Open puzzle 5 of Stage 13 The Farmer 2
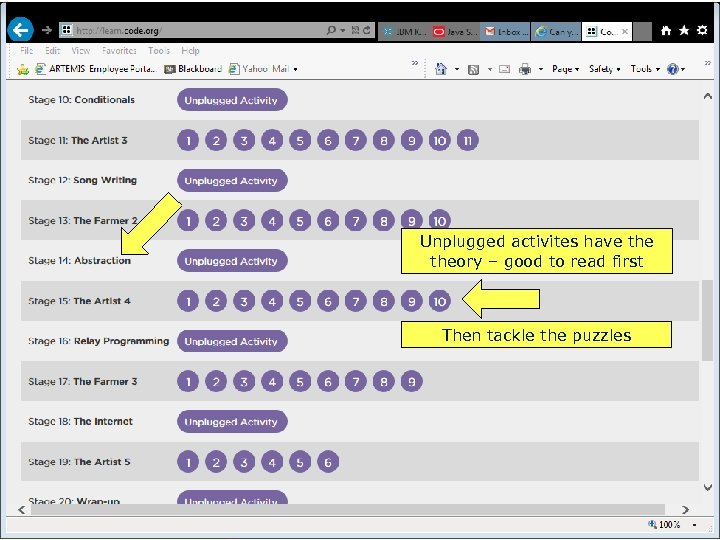 click(300, 221)
